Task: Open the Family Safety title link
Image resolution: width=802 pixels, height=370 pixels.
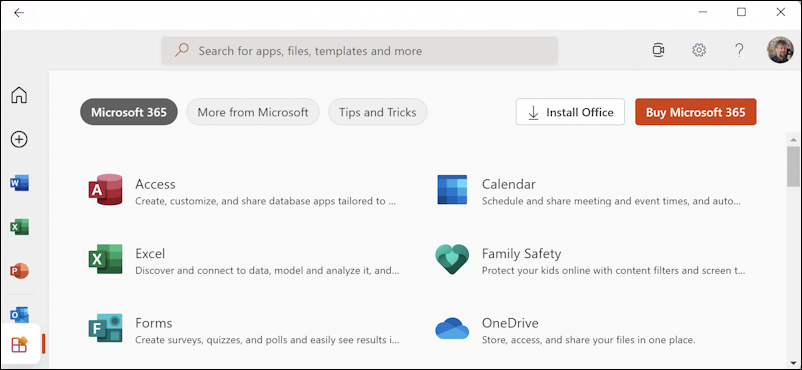Action: click(521, 253)
